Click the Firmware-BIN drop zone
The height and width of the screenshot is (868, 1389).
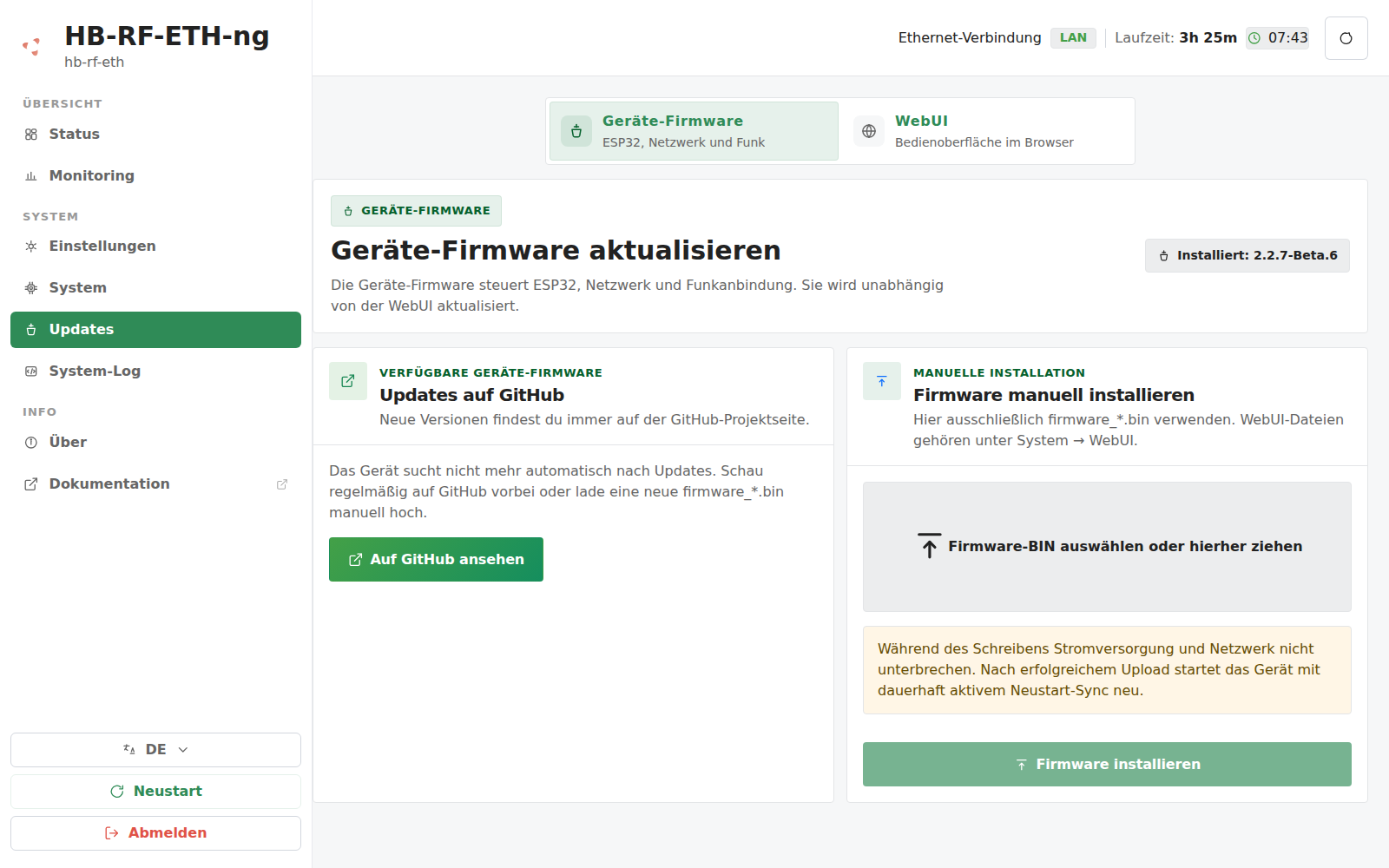[x=1107, y=547]
